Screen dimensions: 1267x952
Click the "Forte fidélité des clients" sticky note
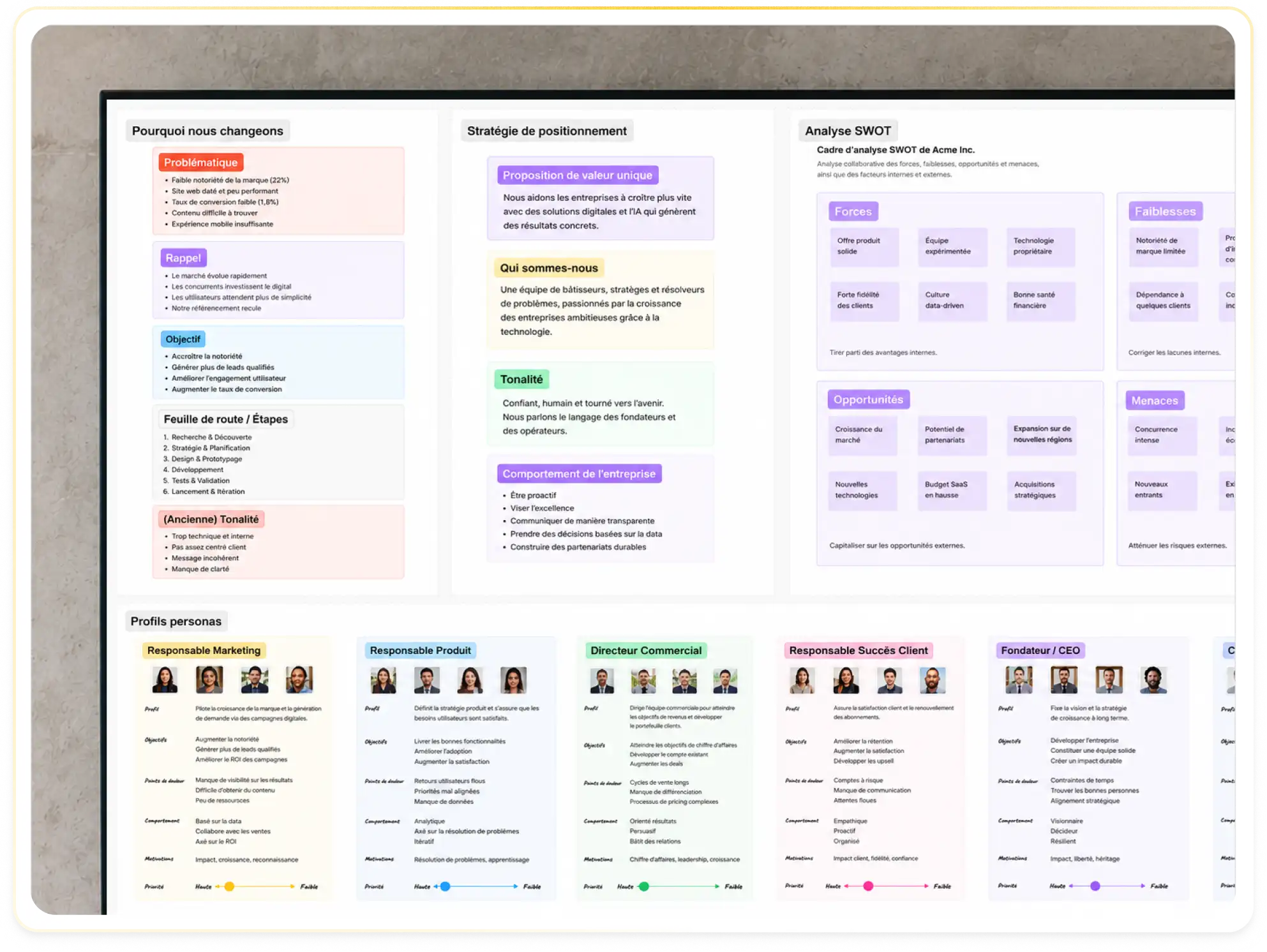pyautogui.click(x=864, y=301)
